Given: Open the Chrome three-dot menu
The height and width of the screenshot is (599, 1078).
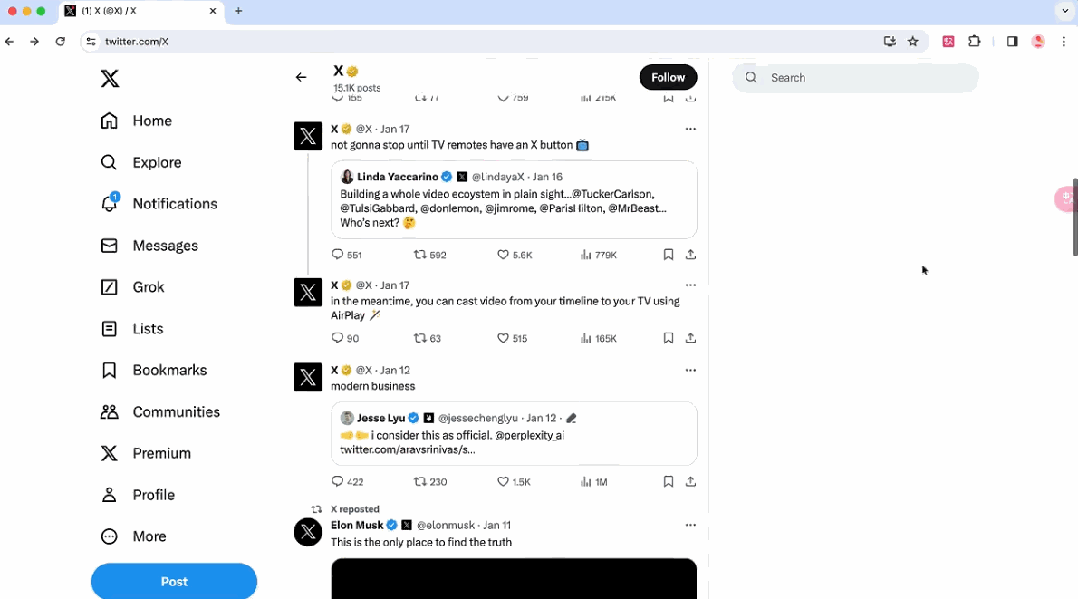Looking at the screenshot, I should click(x=1064, y=41).
